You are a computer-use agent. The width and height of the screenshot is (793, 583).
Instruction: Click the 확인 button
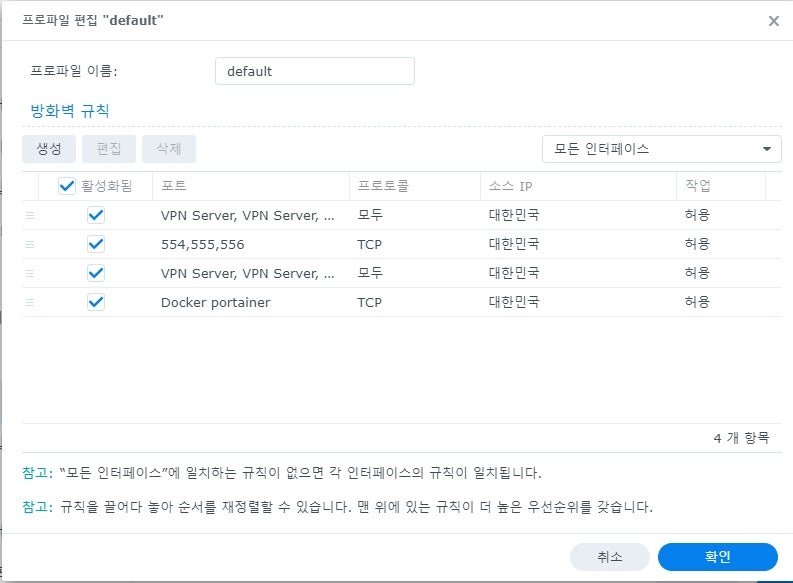718,557
